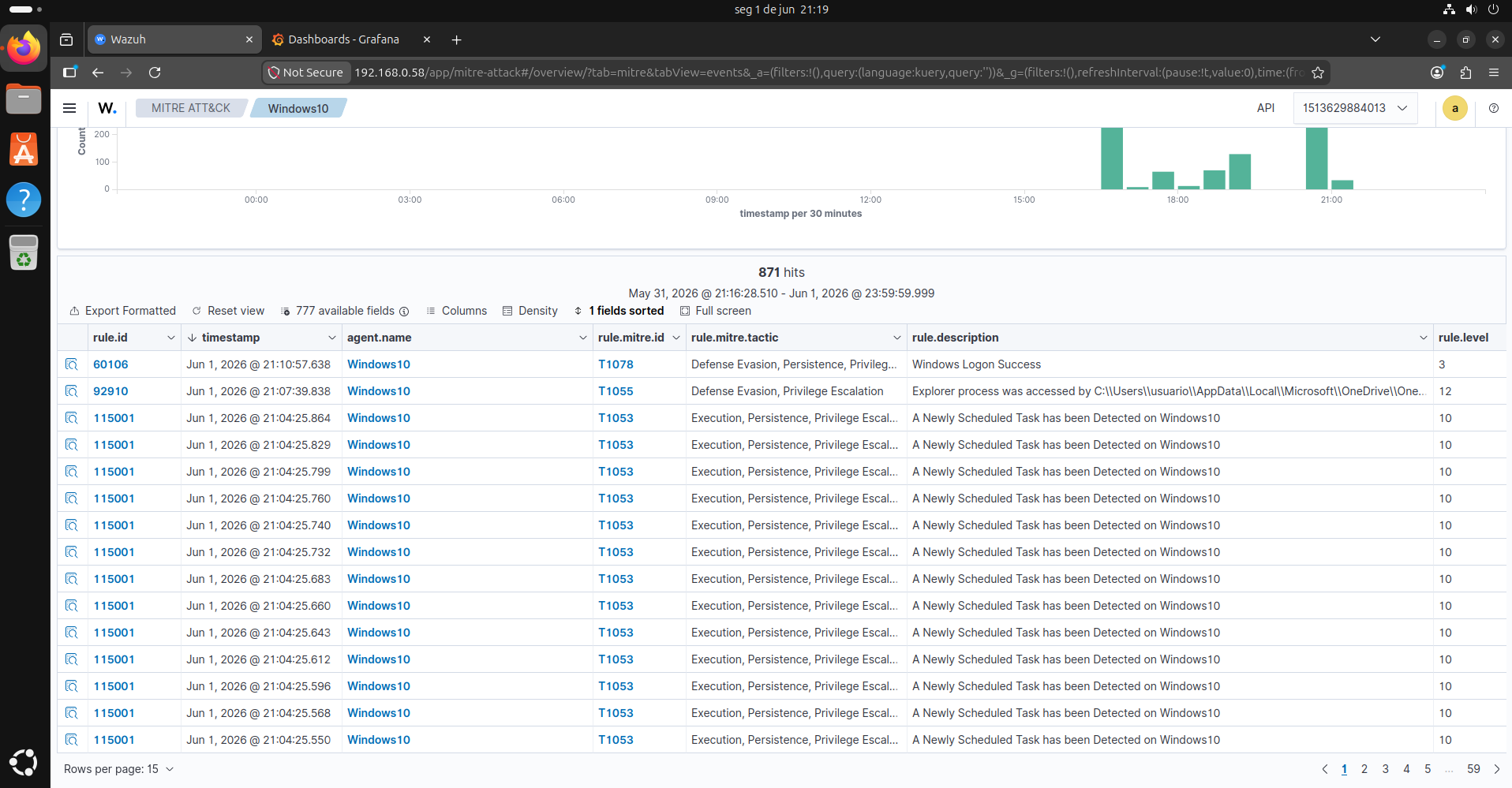1512x788 pixels.
Task: Open Ubuntu Software app center in dock
Action: pos(24,150)
